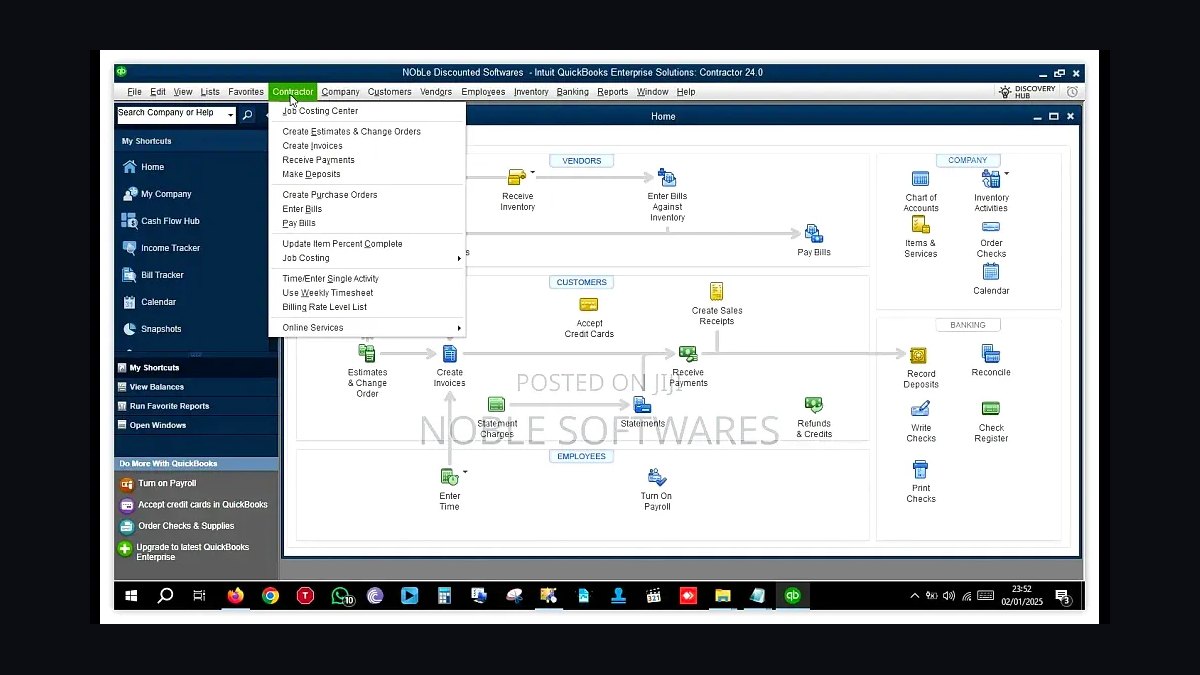Open Firefox from the taskbar
Image resolution: width=1200 pixels, height=675 pixels.
tap(235, 596)
